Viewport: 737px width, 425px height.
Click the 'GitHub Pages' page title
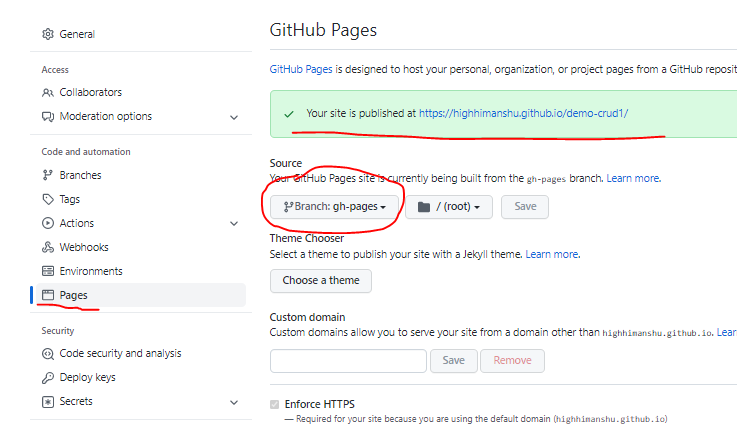click(x=323, y=30)
